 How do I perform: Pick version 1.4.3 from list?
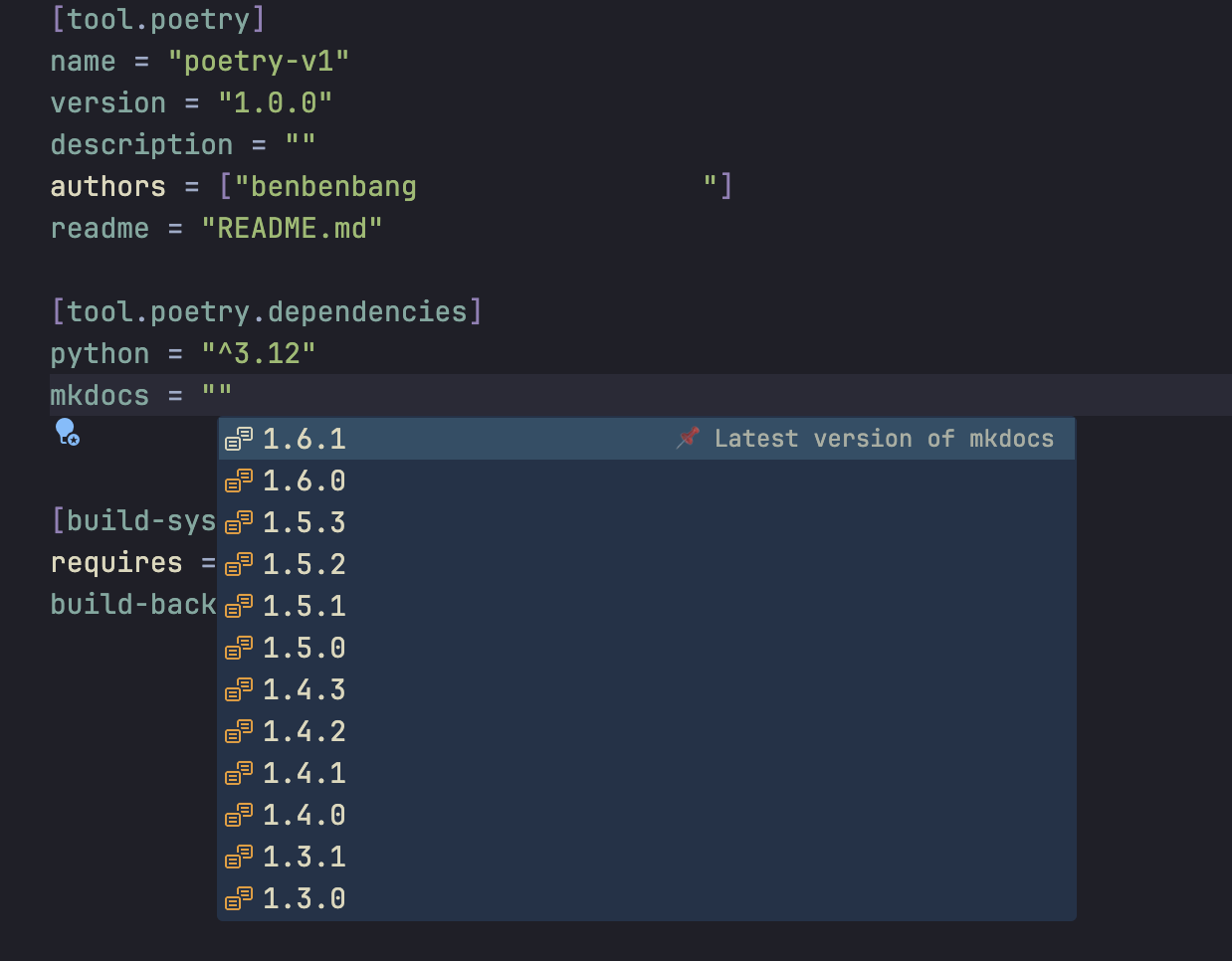click(647, 689)
